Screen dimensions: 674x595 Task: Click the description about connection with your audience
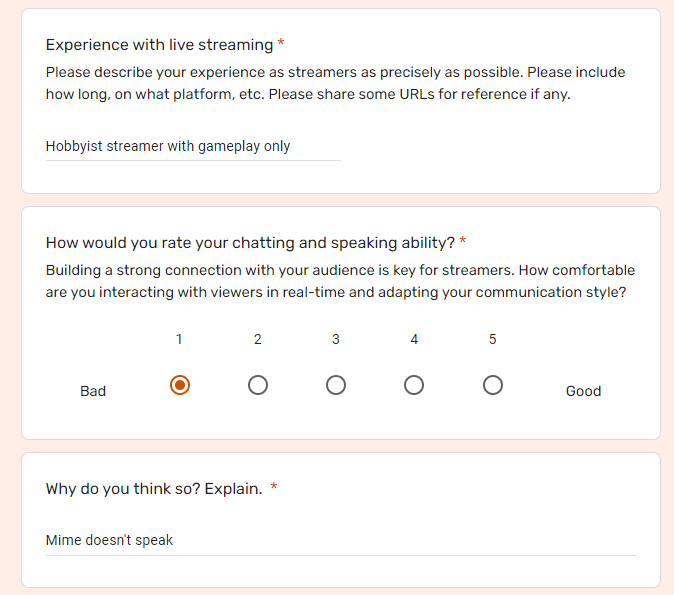tap(340, 281)
